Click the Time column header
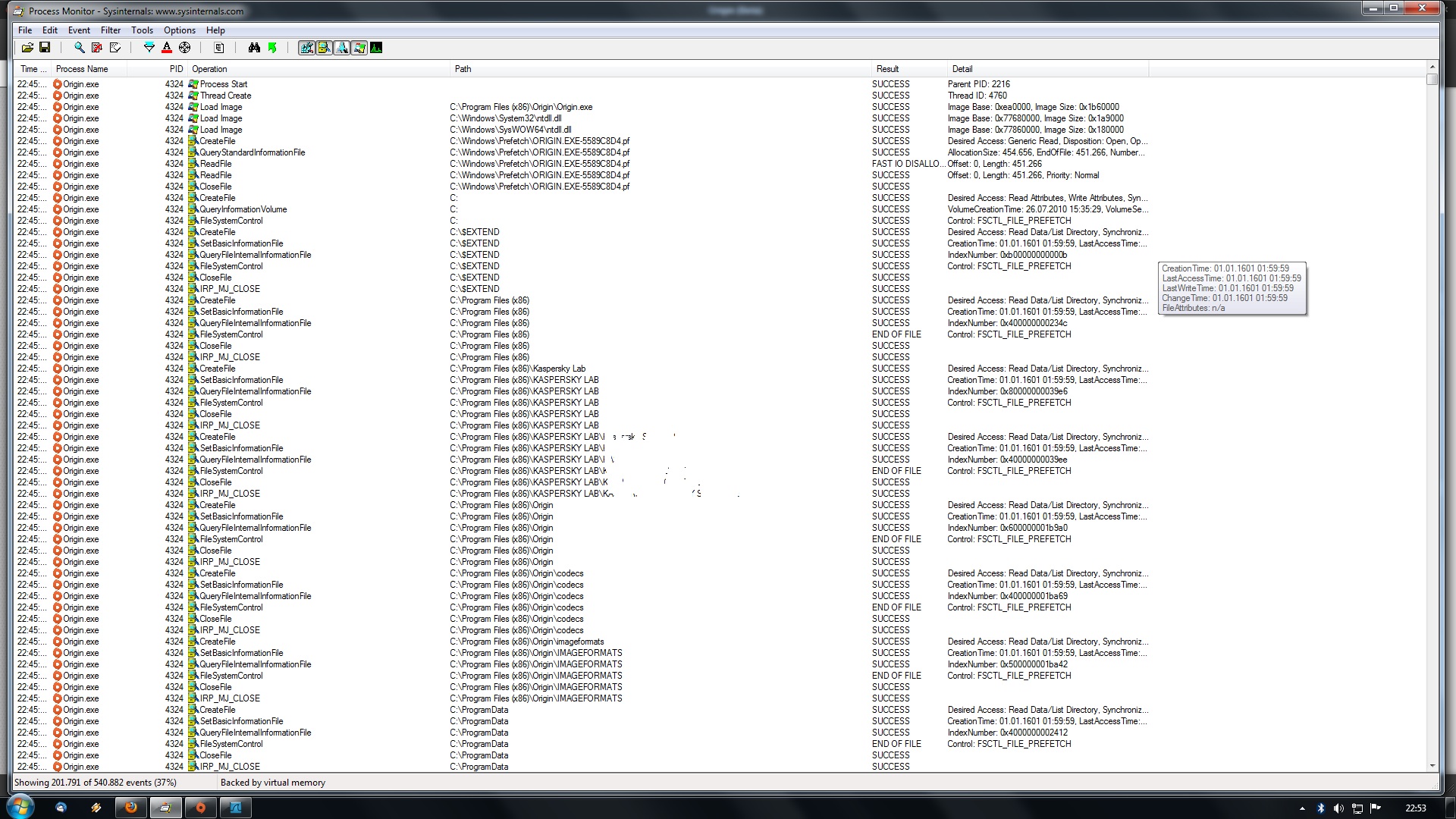1456x819 pixels. (x=33, y=69)
